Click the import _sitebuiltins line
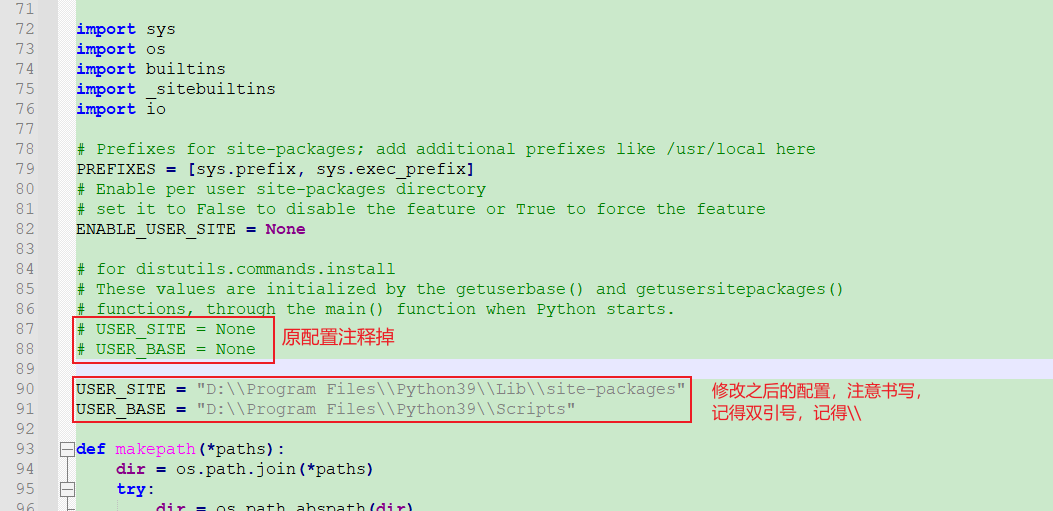Screen dimensions: 1053x511 [175, 89]
